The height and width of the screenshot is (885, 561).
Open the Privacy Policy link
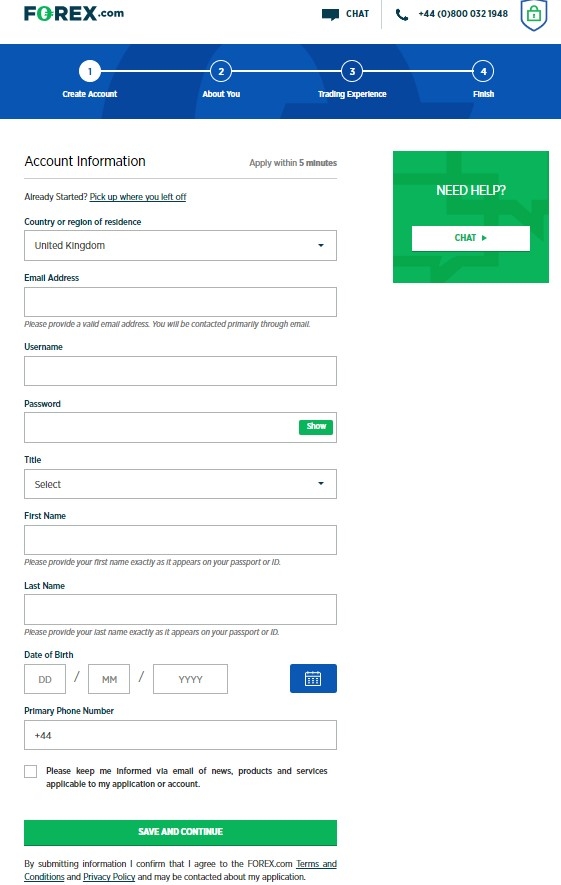click(109, 877)
